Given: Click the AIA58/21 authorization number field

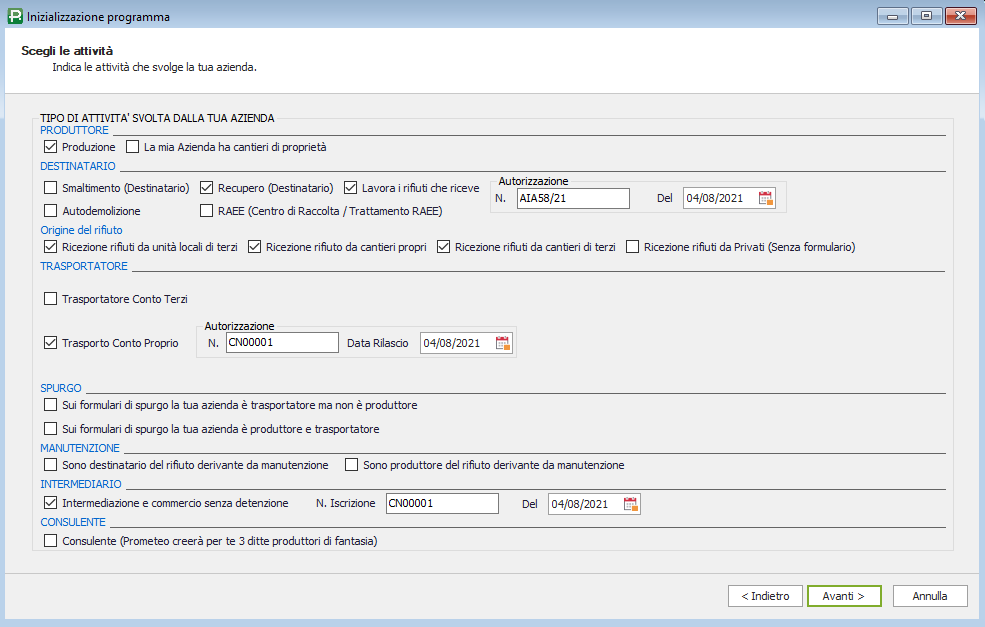Looking at the screenshot, I should tap(572, 198).
